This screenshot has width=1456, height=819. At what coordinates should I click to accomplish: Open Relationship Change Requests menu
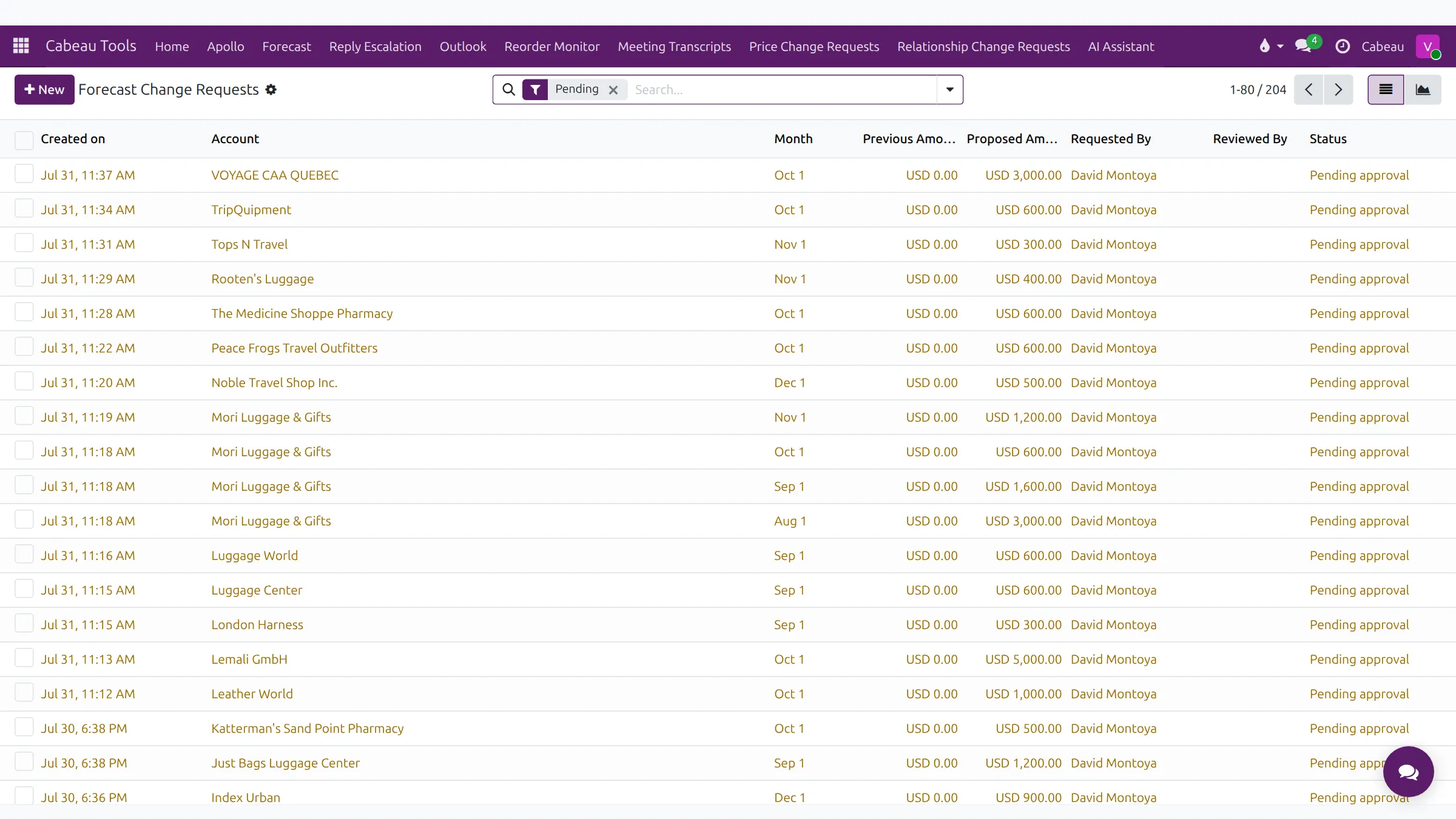983,46
